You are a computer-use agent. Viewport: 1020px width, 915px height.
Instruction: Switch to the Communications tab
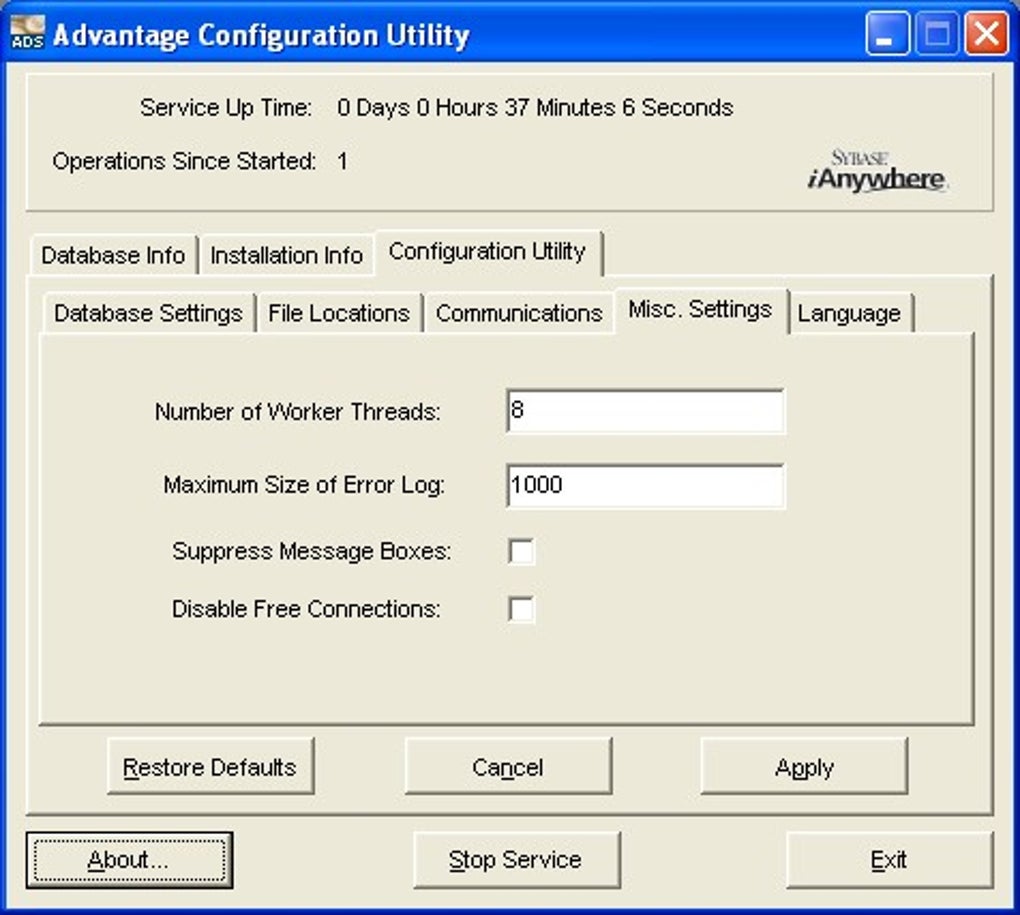coord(519,313)
